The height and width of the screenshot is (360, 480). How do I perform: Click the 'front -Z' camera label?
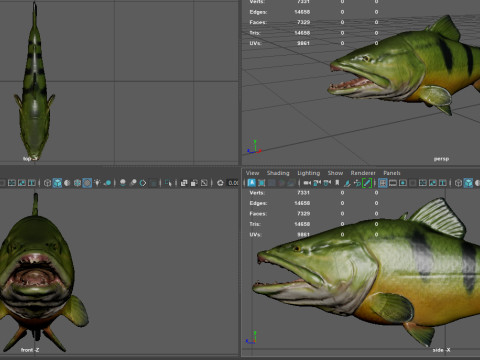(30, 350)
